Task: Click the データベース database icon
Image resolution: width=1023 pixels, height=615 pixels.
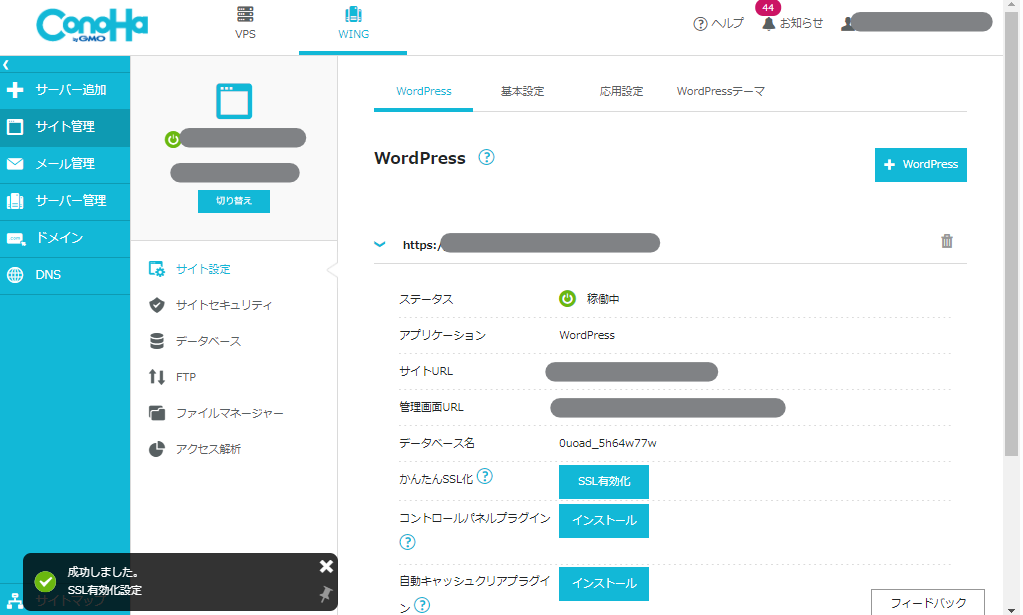Action: pyautogui.click(x=157, y=341)
